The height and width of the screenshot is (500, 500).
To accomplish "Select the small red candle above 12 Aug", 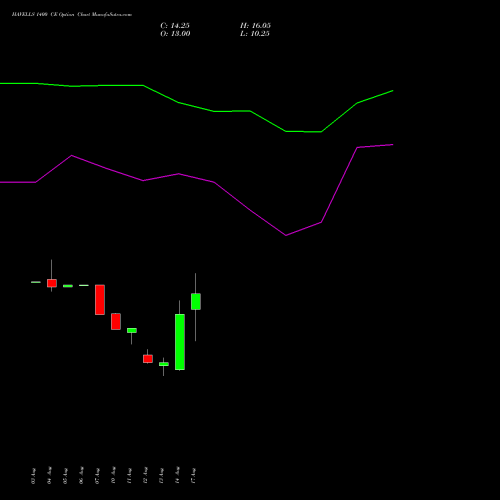I will click(148, 359).
